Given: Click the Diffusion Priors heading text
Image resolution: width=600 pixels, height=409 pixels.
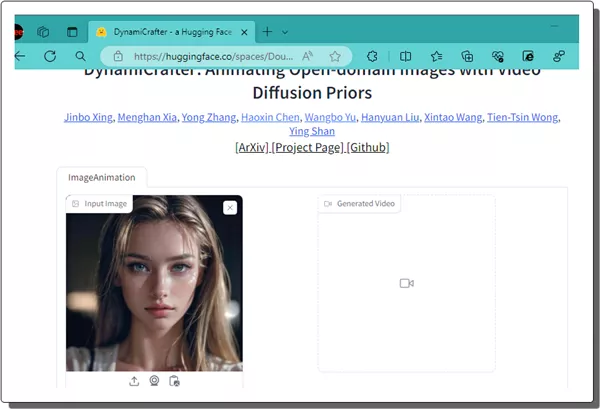Looking at the screenshot, I should click(x=312, y=93).
